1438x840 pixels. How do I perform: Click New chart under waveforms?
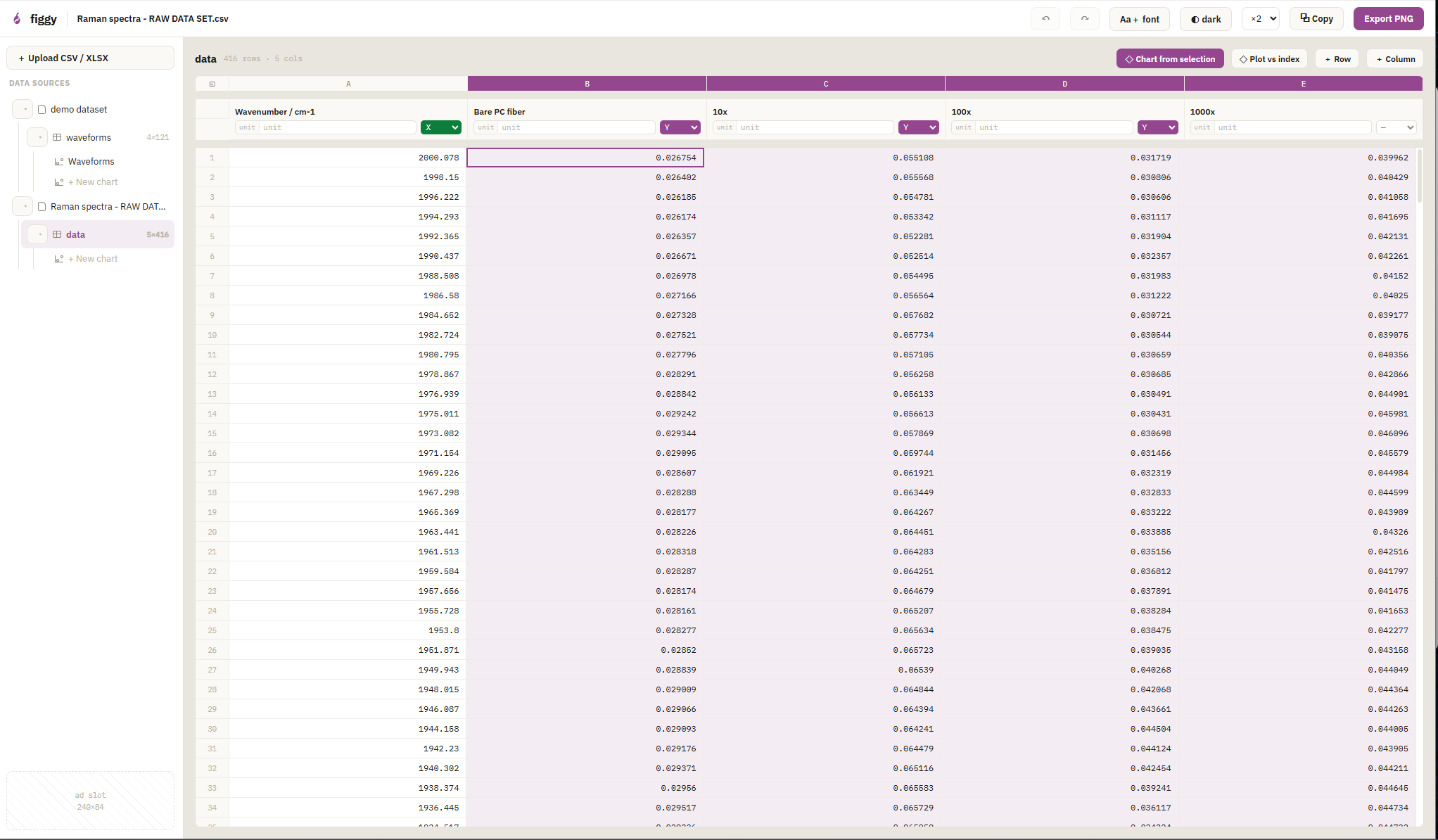pos(92,182)
